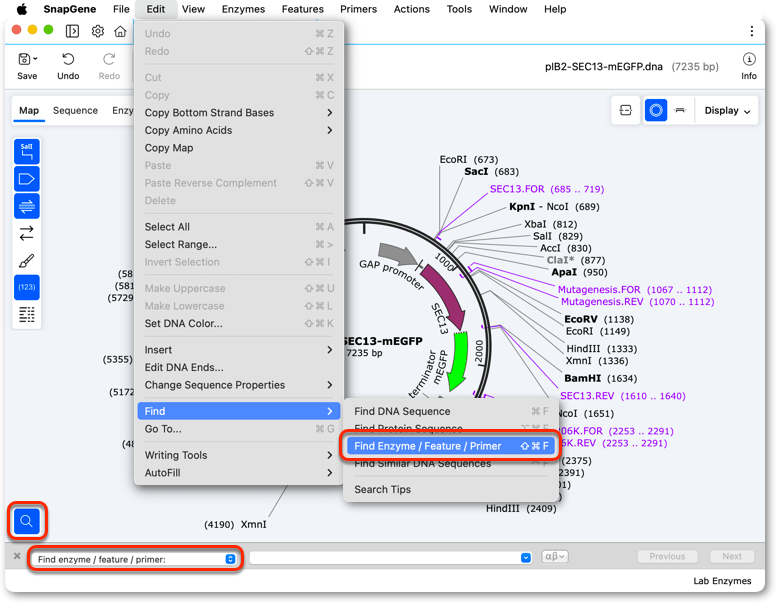The width and height of the screenshot is (776, 603).
Task: Open the Tools menu
Action: click(459, 9)
